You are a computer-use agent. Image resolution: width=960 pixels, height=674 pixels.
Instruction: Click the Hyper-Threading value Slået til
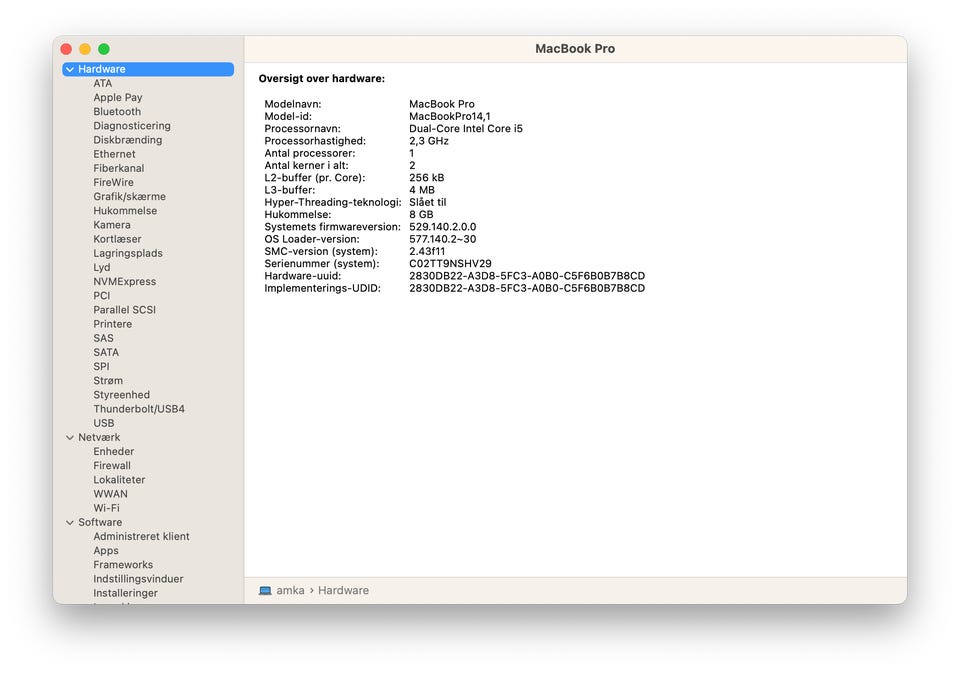427,203
